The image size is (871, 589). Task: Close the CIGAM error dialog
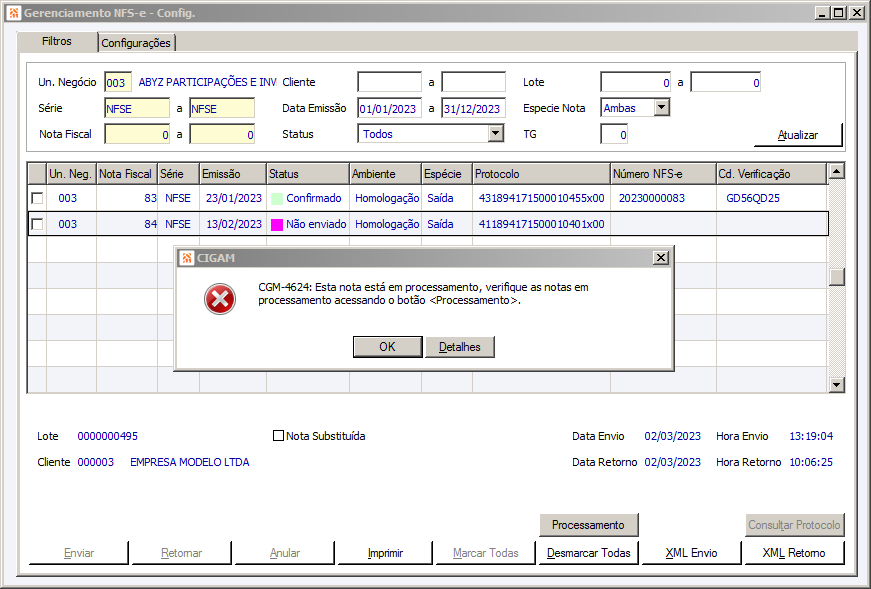point(660,257)
